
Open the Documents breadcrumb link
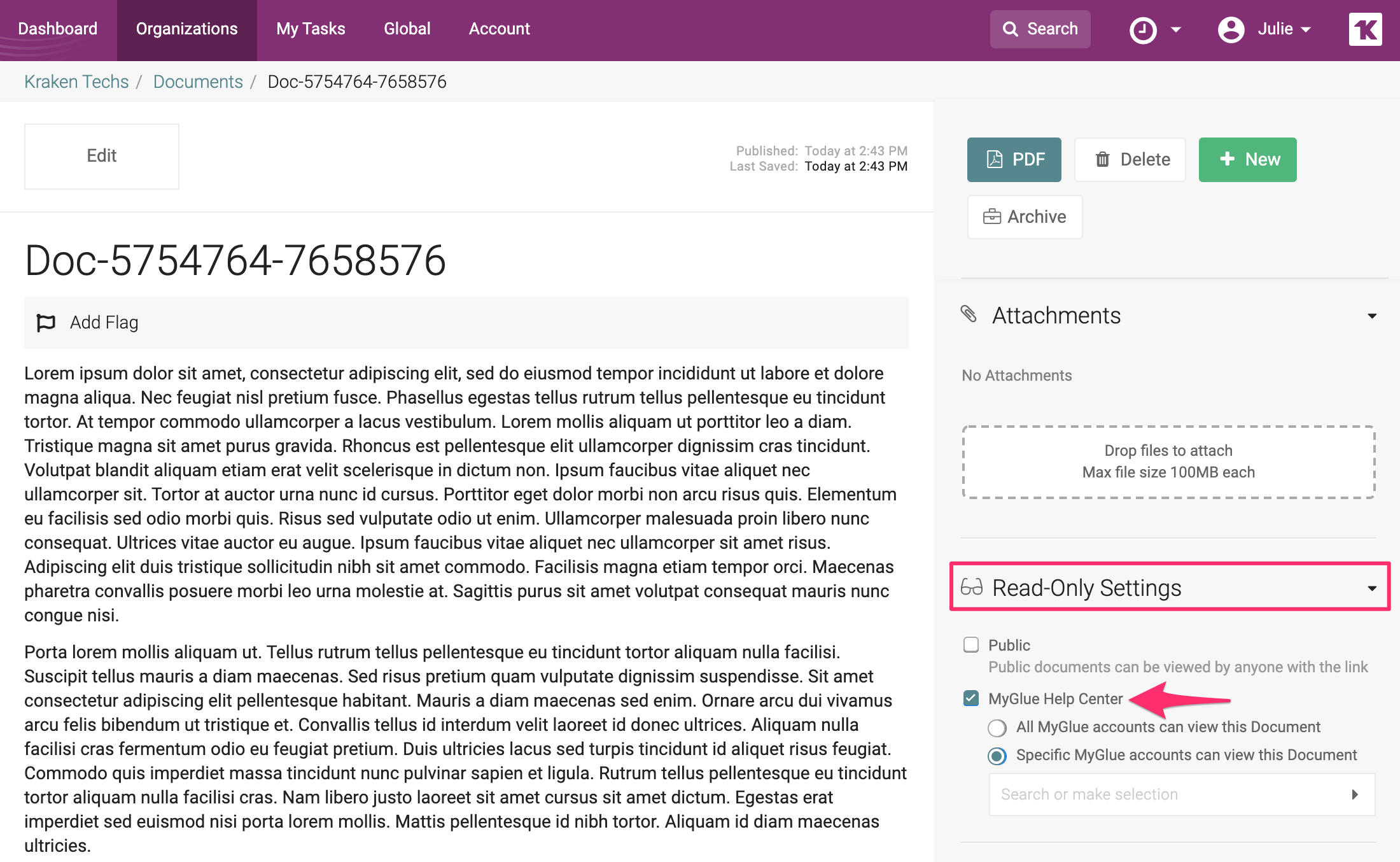[x=198, y=82]
